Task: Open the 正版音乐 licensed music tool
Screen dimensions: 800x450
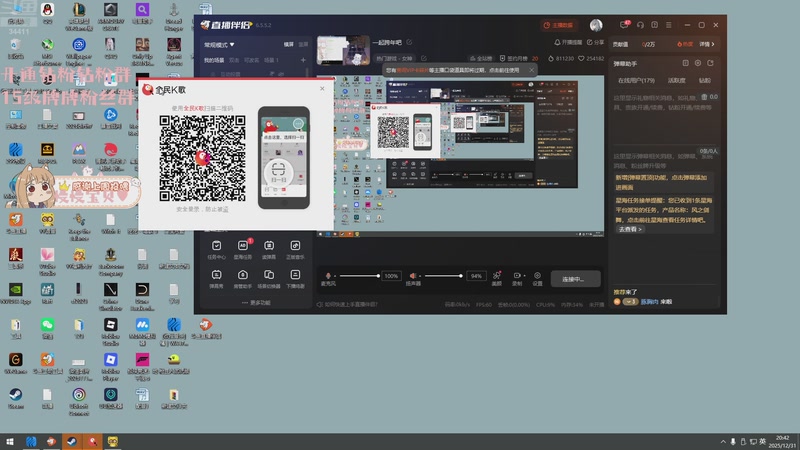Action: point(295,249)
